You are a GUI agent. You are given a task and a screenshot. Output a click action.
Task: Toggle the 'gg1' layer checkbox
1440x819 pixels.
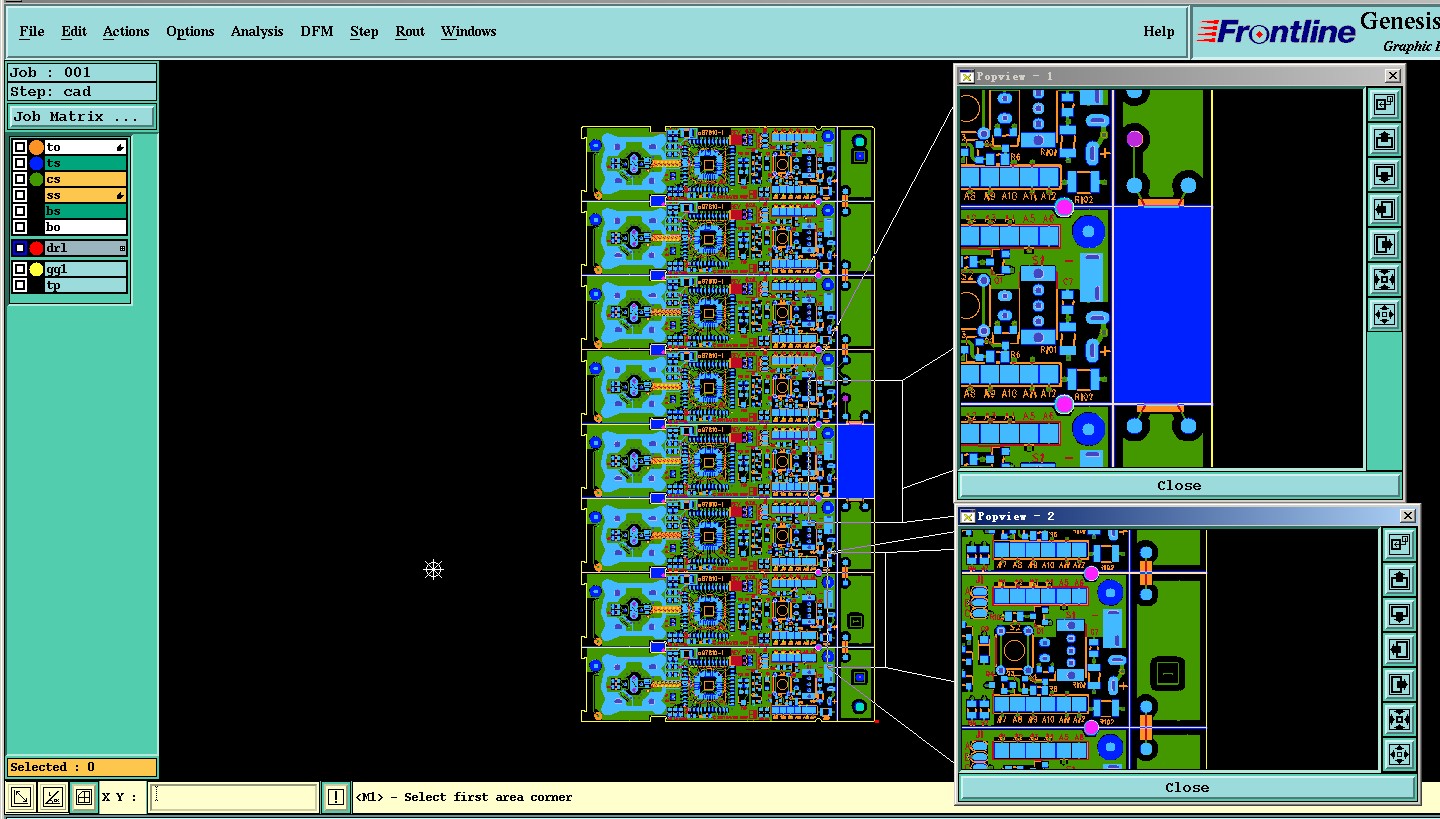(20, 269)
